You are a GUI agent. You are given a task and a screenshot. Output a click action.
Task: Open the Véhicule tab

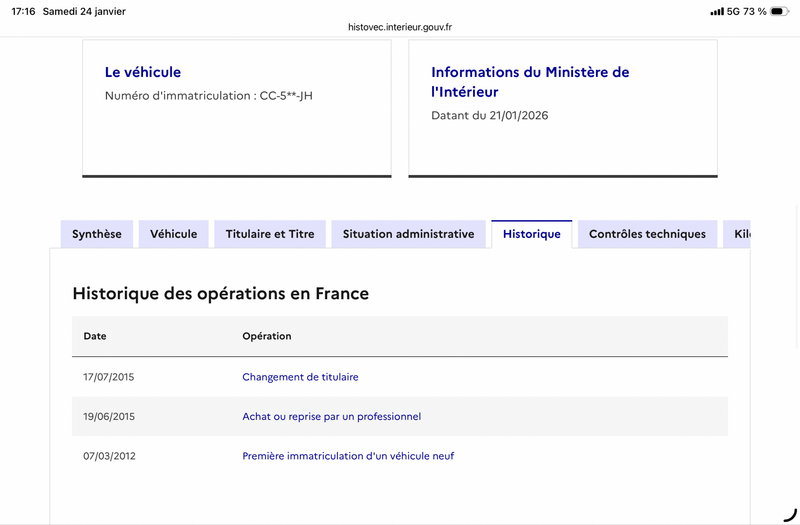[x=174, y=234]
